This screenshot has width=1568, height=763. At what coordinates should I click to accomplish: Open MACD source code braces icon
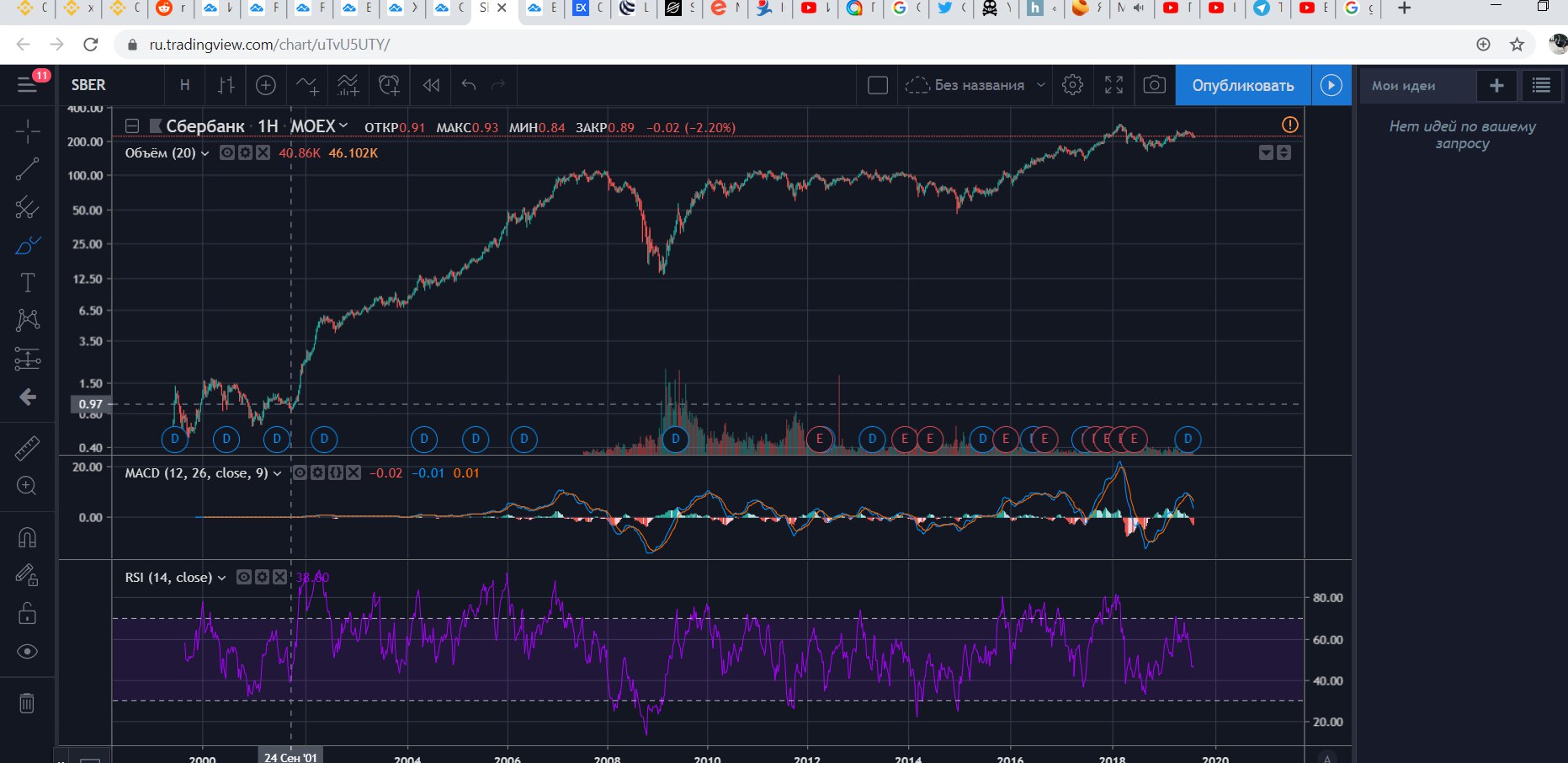336,472
